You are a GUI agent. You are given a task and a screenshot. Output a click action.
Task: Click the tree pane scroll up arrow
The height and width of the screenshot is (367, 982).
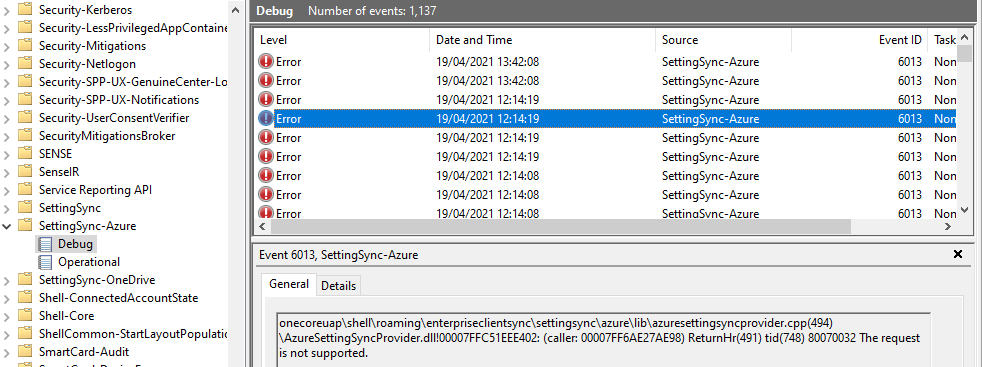coord(235,10)
